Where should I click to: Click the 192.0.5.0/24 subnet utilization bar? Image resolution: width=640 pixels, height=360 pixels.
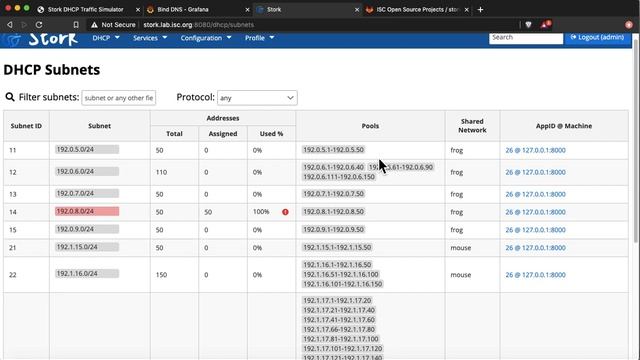(87, 149)
